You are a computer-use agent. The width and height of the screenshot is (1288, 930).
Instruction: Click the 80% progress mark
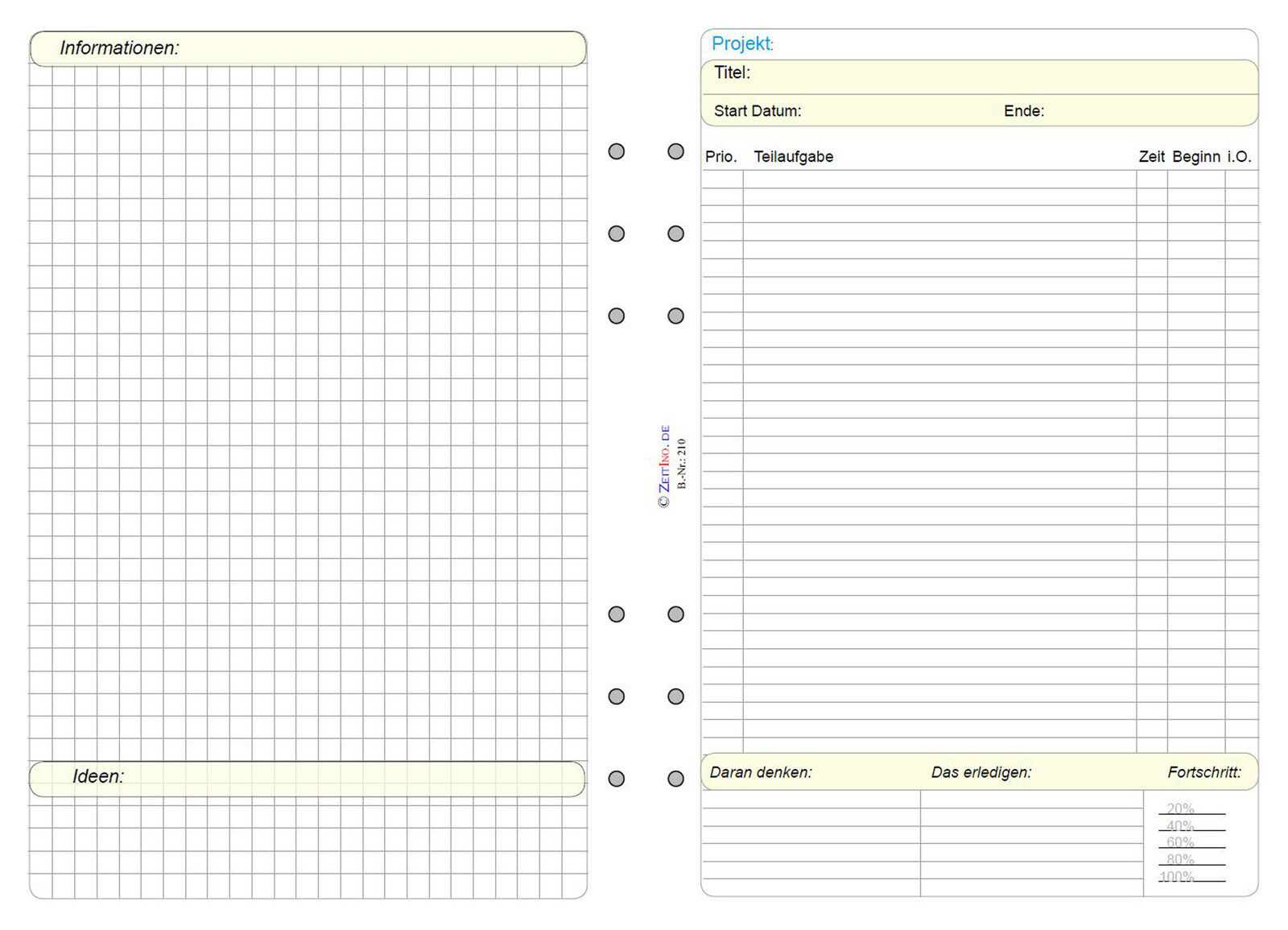pos(1180,859)
